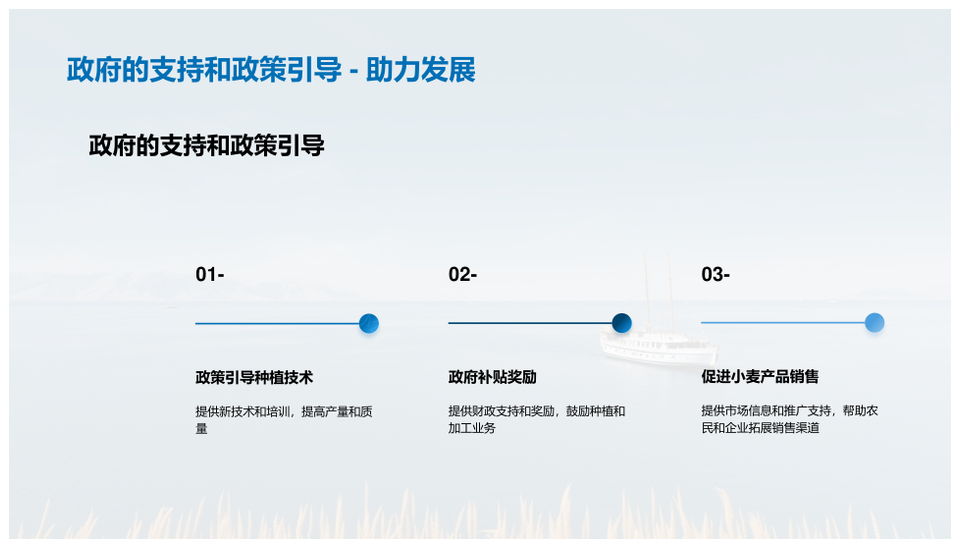960x548 pixels.
Task: Click the description starting "提供财政支持和奖励"
Action: pos(536,419)
